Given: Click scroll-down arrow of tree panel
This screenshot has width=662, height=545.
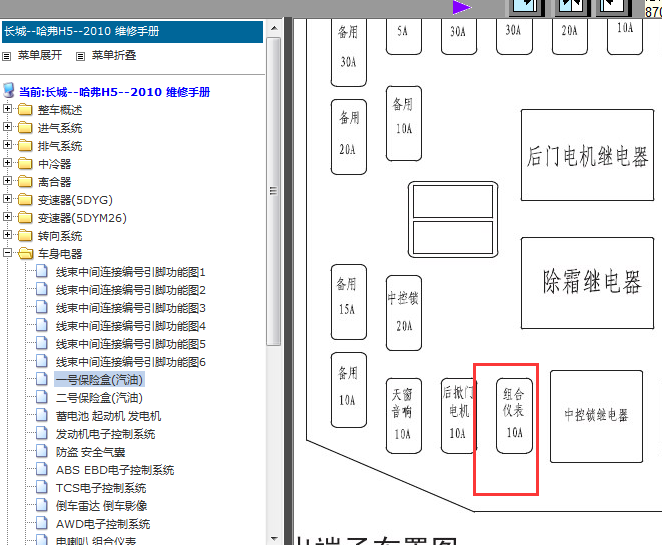Looking at the screenshot, I should 274,539.
